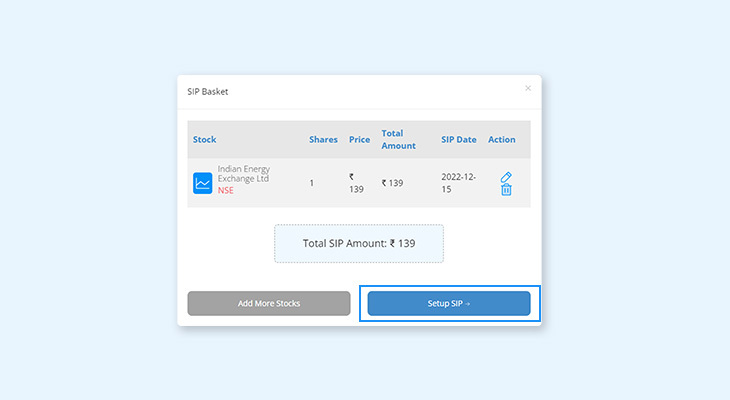The height and width of the screenshot is (400, 730).
Task: Click the Setup SIP button
Action: point(449,303)
